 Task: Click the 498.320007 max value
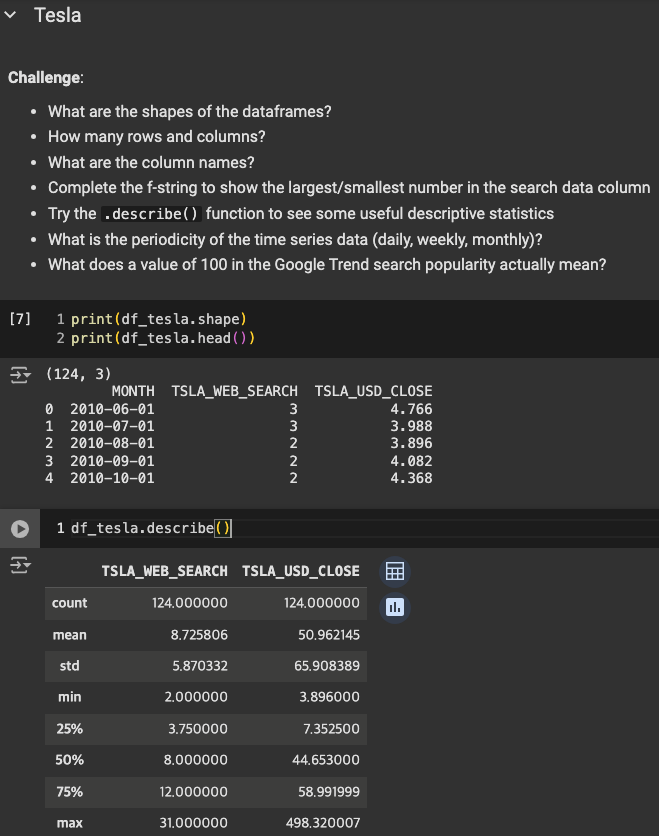323,823
